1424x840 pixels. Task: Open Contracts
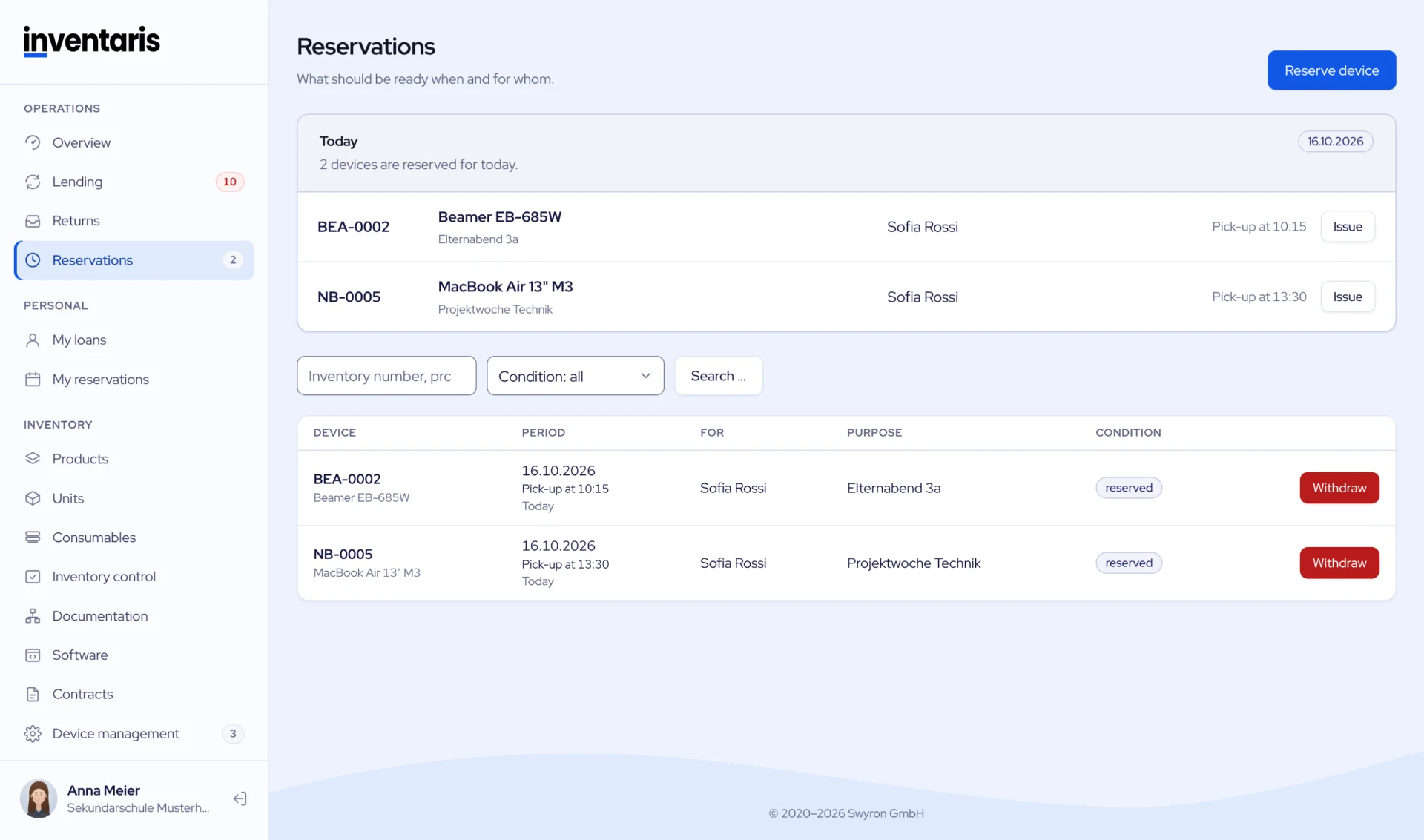pyautogui.click(x=134, y=694)
